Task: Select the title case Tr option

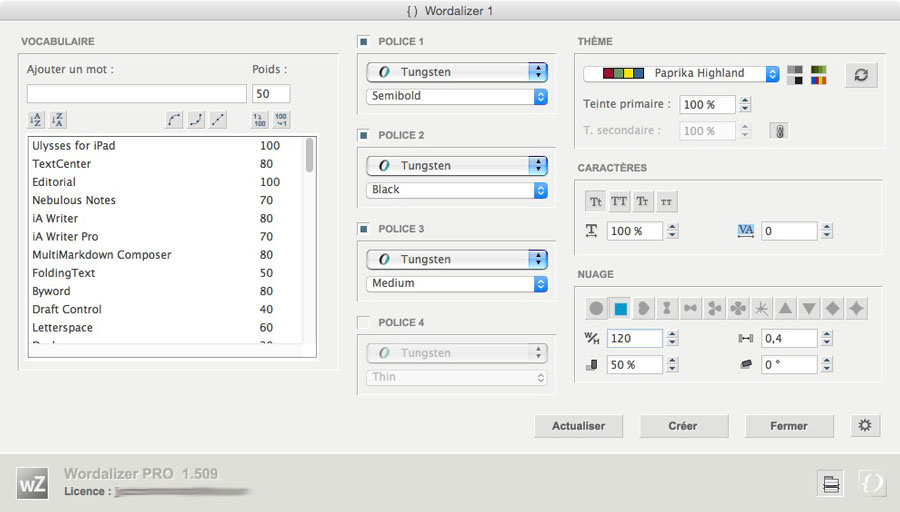Action: [642, 201]
